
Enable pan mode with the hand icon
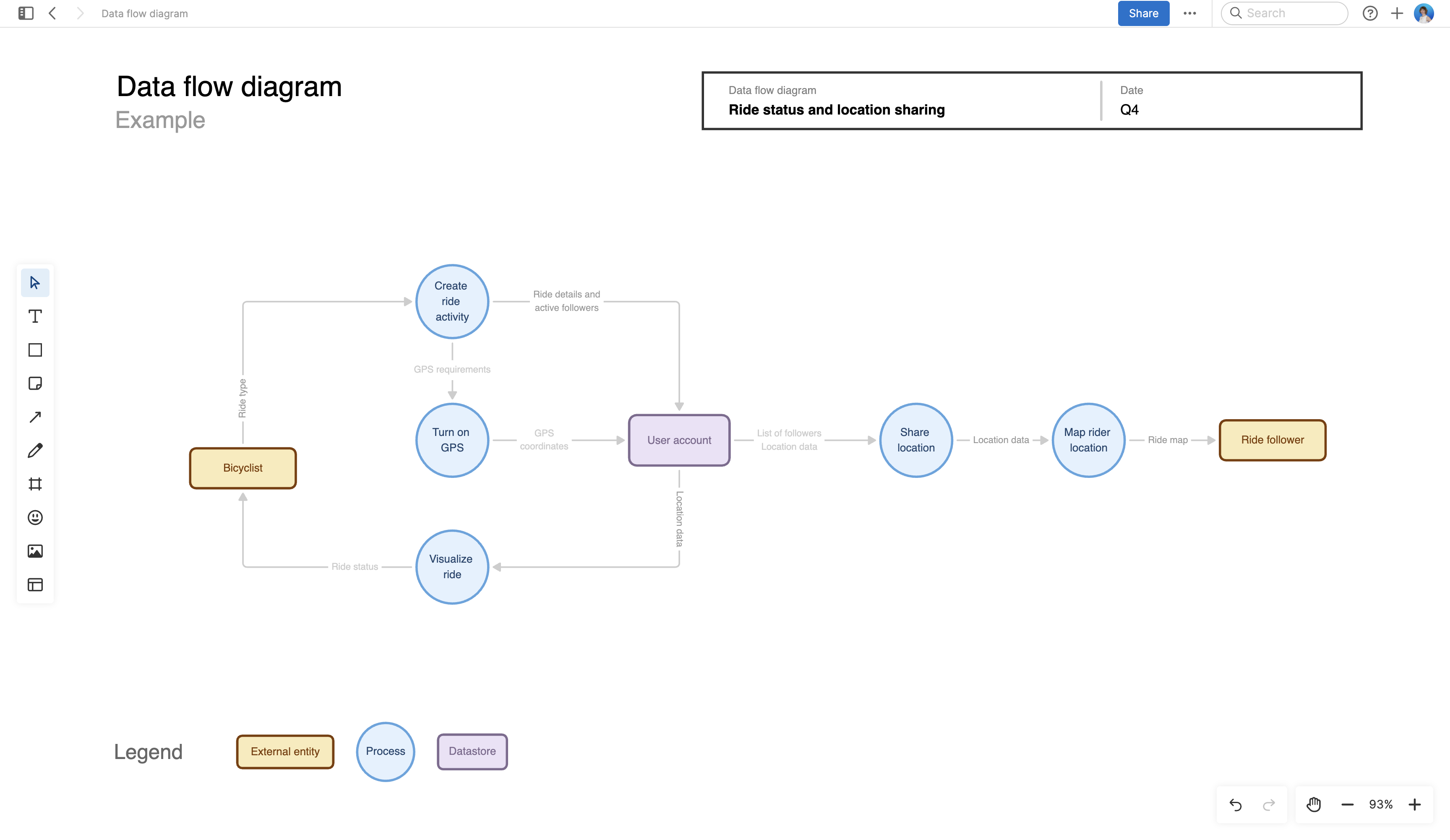1314,804
